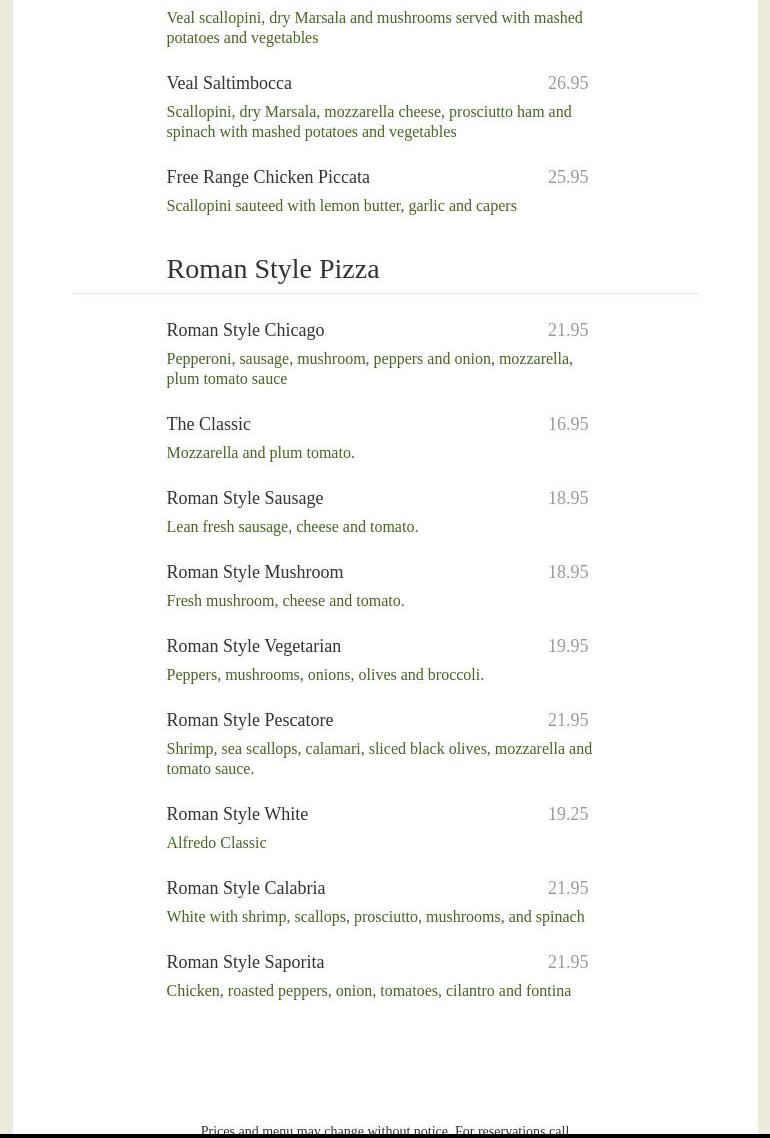This screenshot has height=1138, width=770.
Task: Click the Roman Style Saporita title
Action: click(245, 962)
